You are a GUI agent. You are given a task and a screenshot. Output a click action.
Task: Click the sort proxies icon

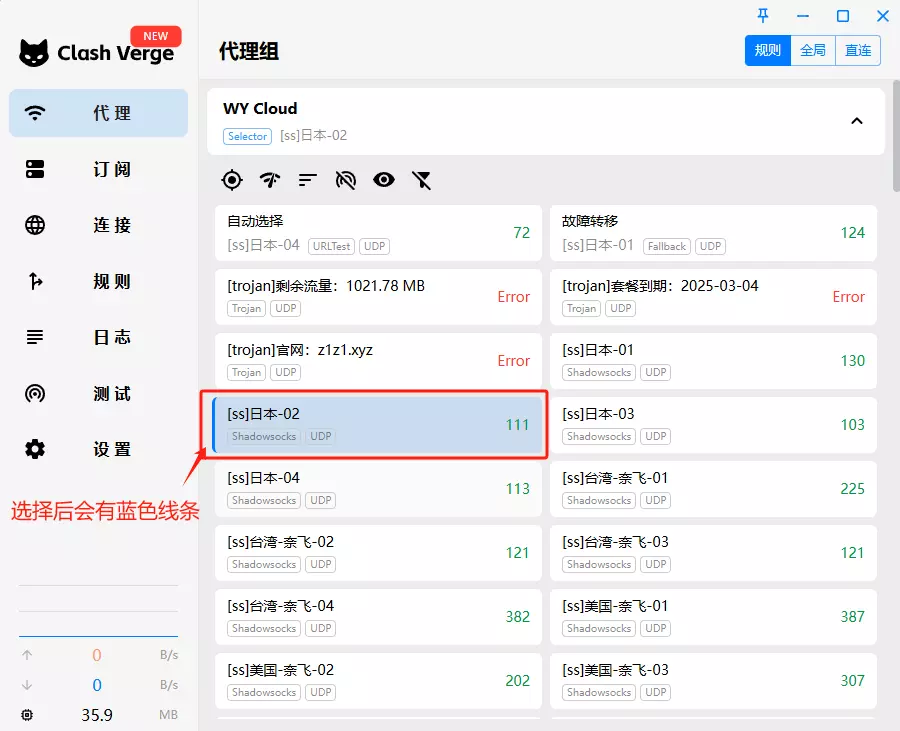[x=308, y=180]
